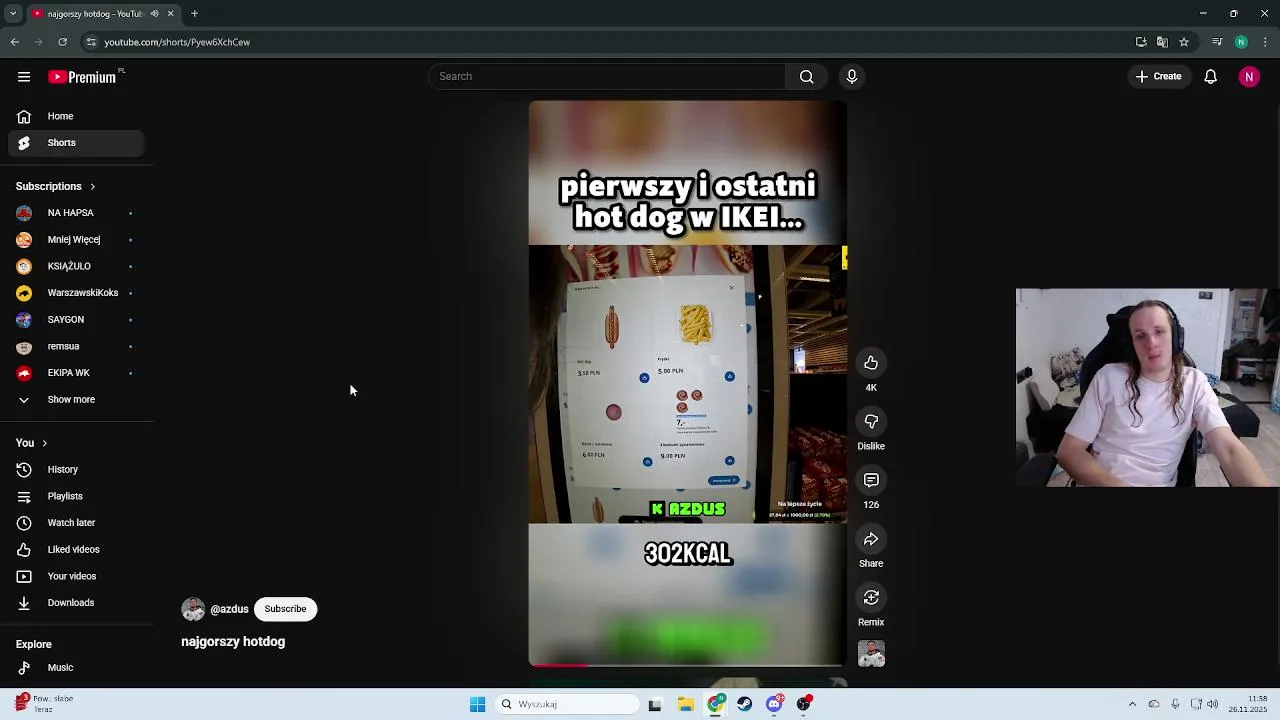The height and width of the screenshot is (720, 1280).
Task: Open the EKIPA WK subscription channel
Action: (76, 373)
